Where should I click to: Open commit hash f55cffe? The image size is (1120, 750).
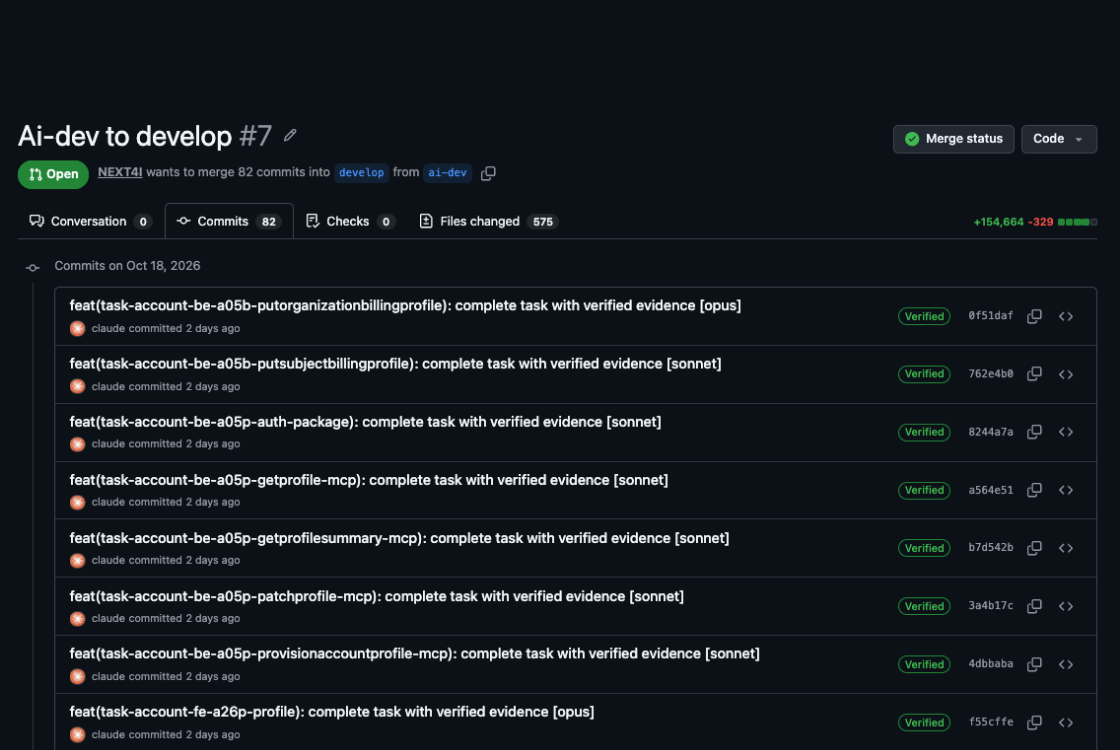point(991,722)
